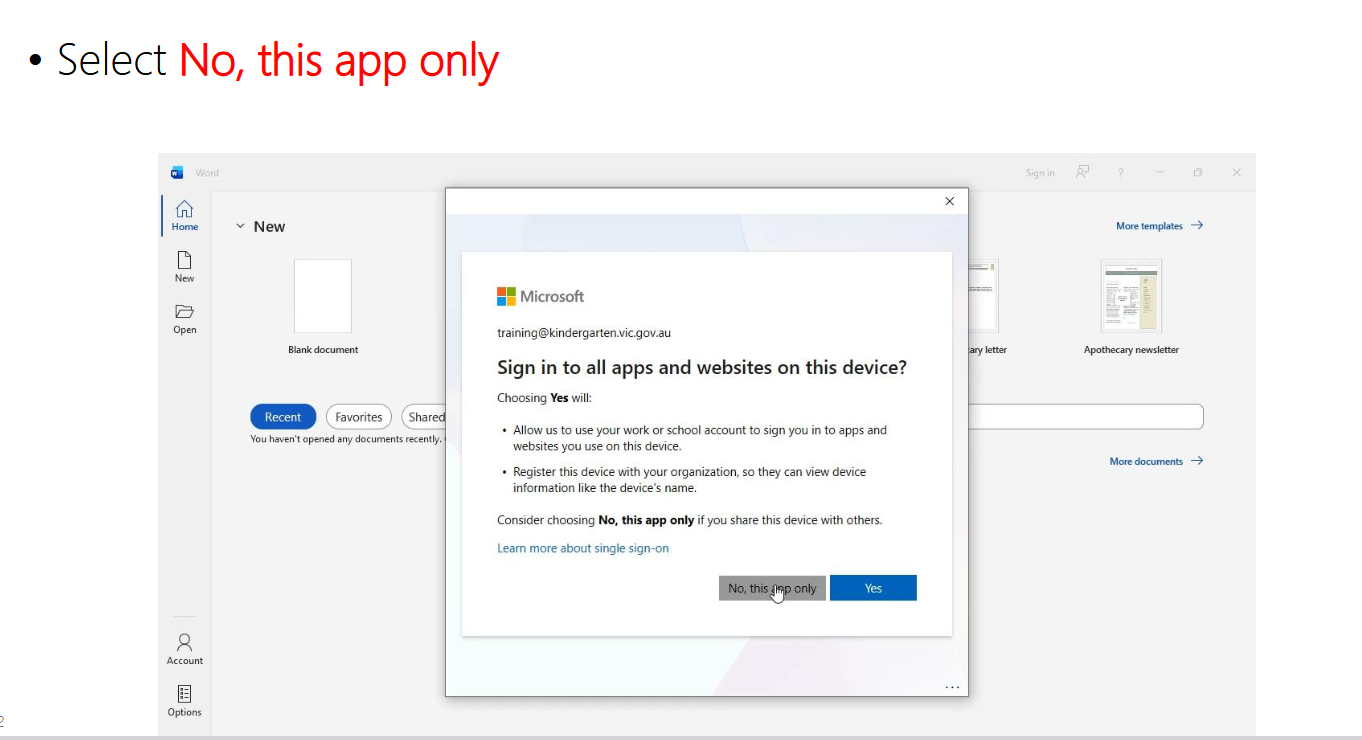Click the dialog's three-dot more options
The height and width of the screenshot is (740, 1362).
pos(952,687)
